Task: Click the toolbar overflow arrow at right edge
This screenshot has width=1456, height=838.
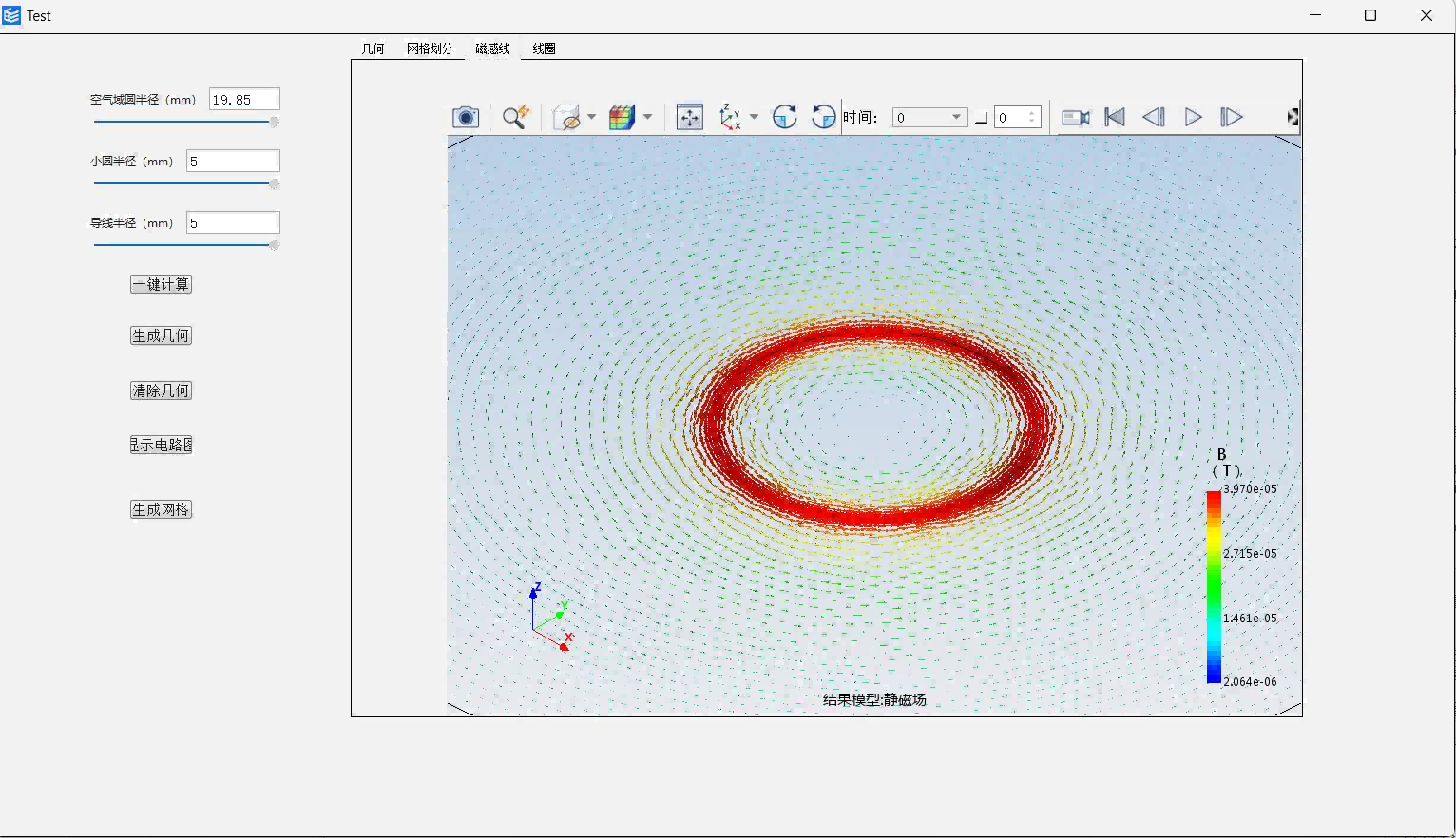Action: (1293, 117)
